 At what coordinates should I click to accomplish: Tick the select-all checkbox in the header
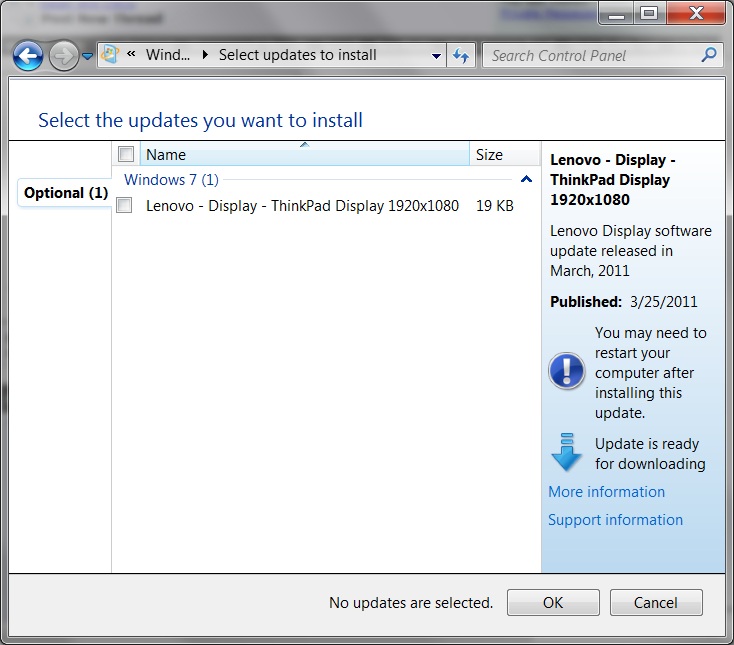pyautogui.click(x=126, y=154)
